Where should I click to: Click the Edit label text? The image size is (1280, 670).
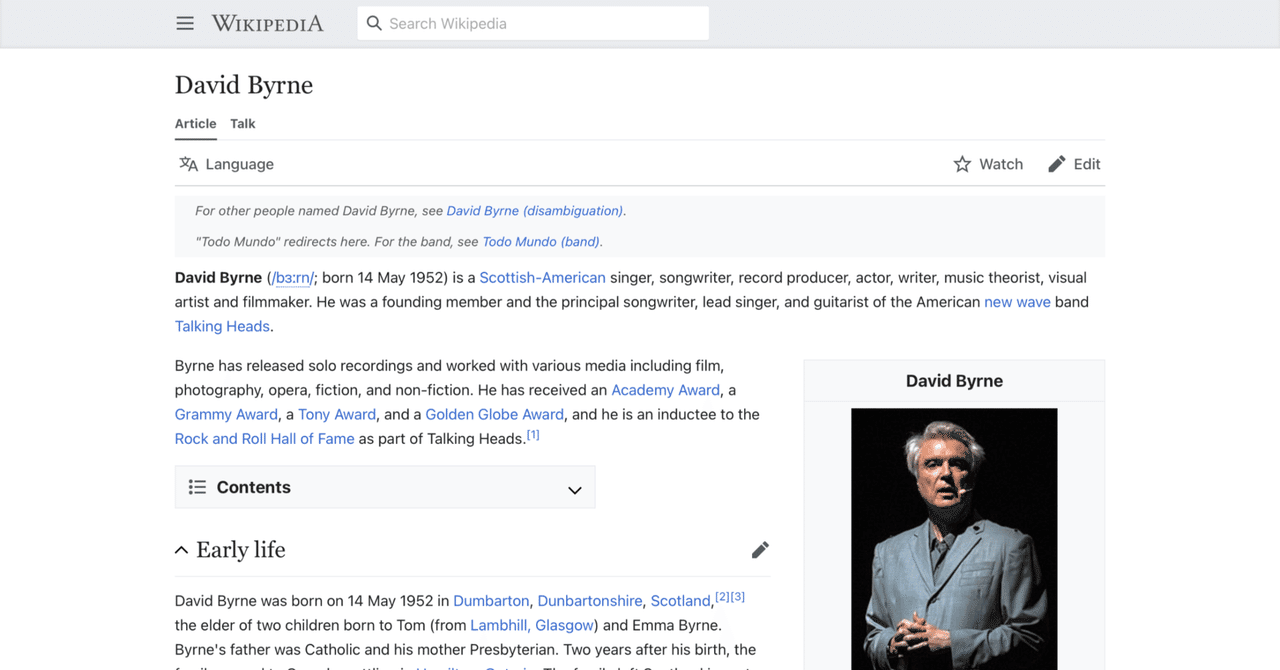(1087, 164)
